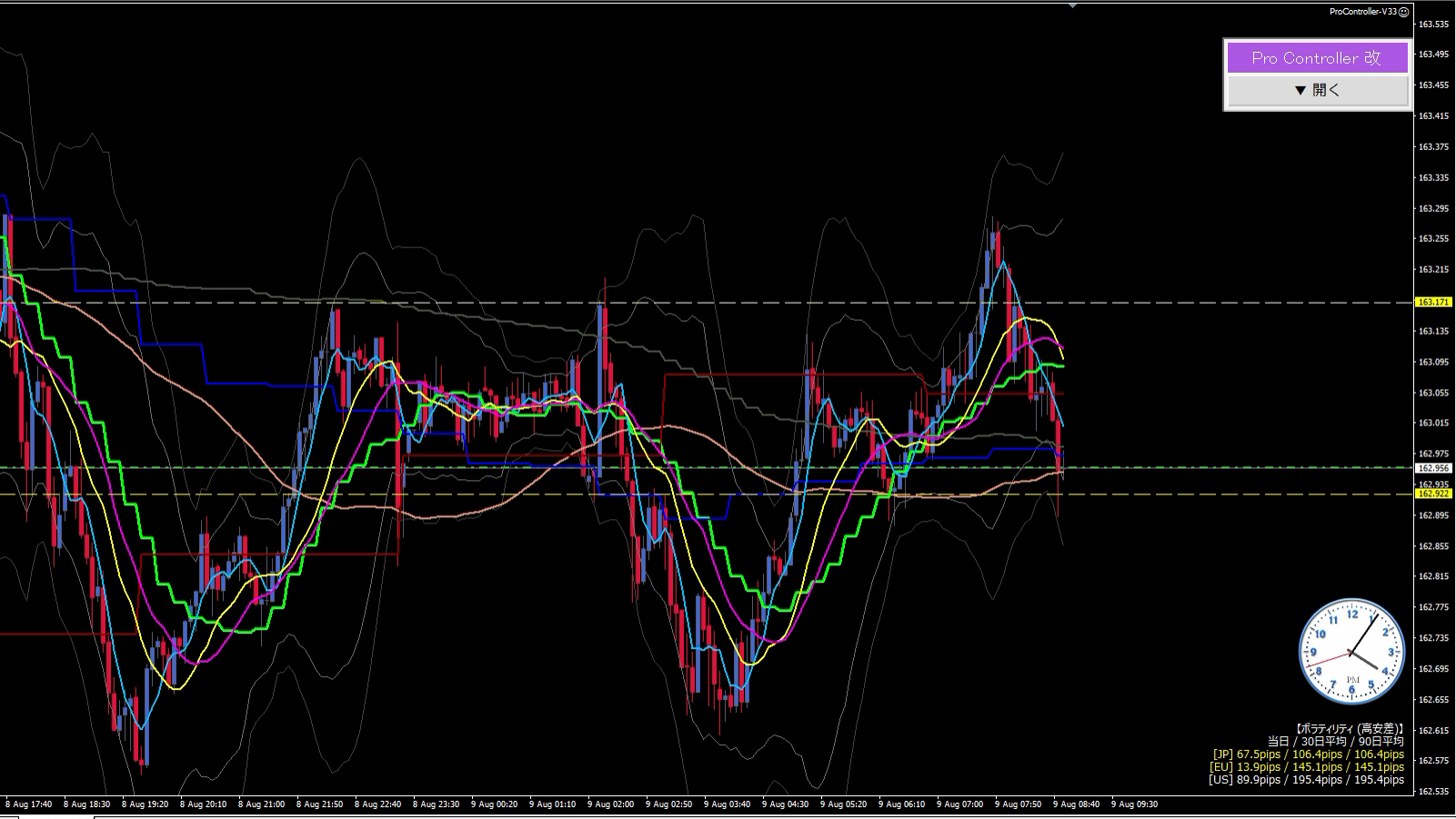The width and height of the screenshot is (1456, 819).
Task: Click the 163.535 price scale value
Action: [x=1433, y=24]
